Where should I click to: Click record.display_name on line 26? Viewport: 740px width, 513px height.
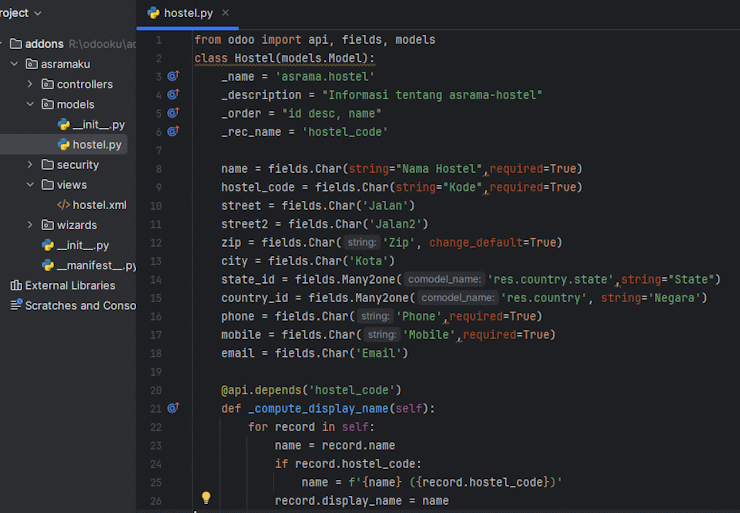pos(338,500)
